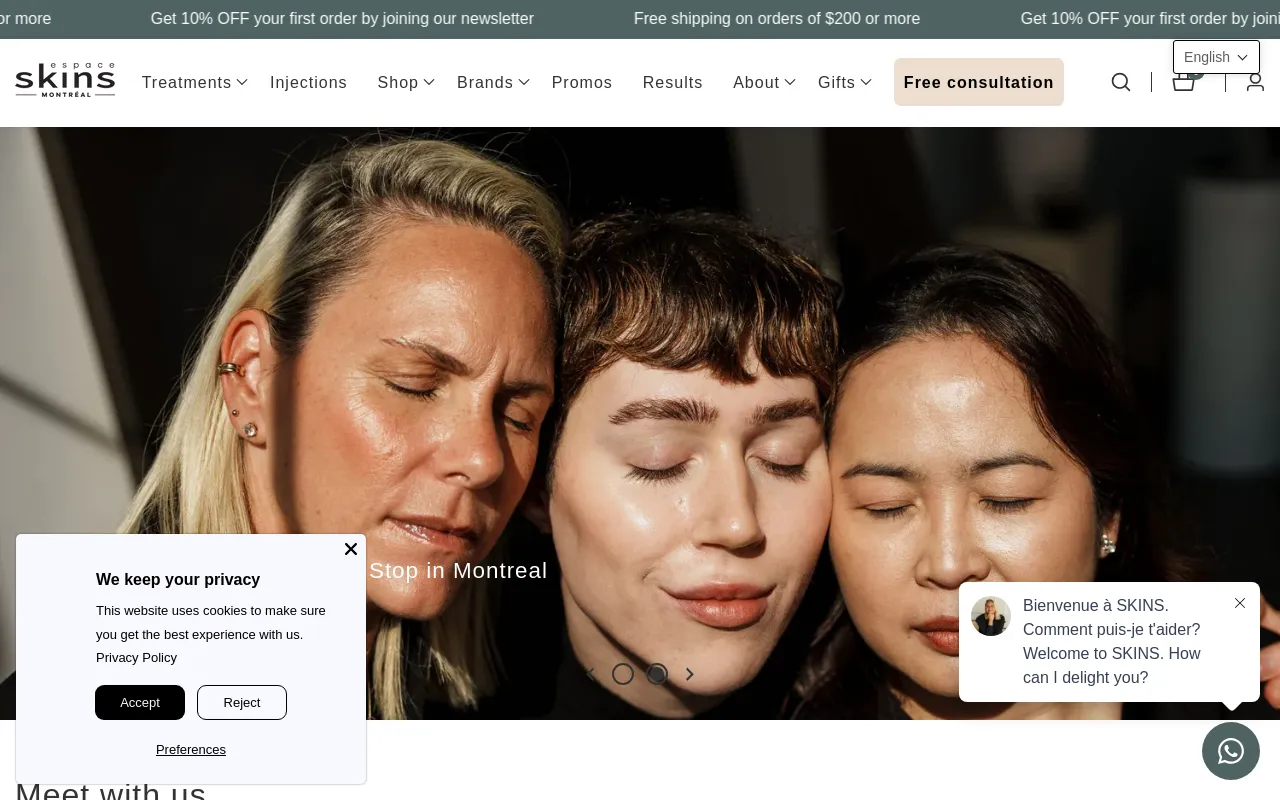Click the chat assistant avatar photo

[991, 616]
